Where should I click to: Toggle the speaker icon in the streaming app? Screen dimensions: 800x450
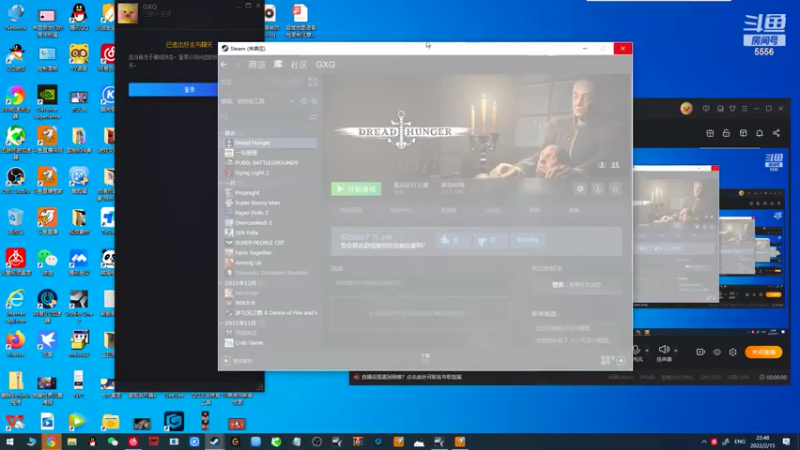[664, 349]
